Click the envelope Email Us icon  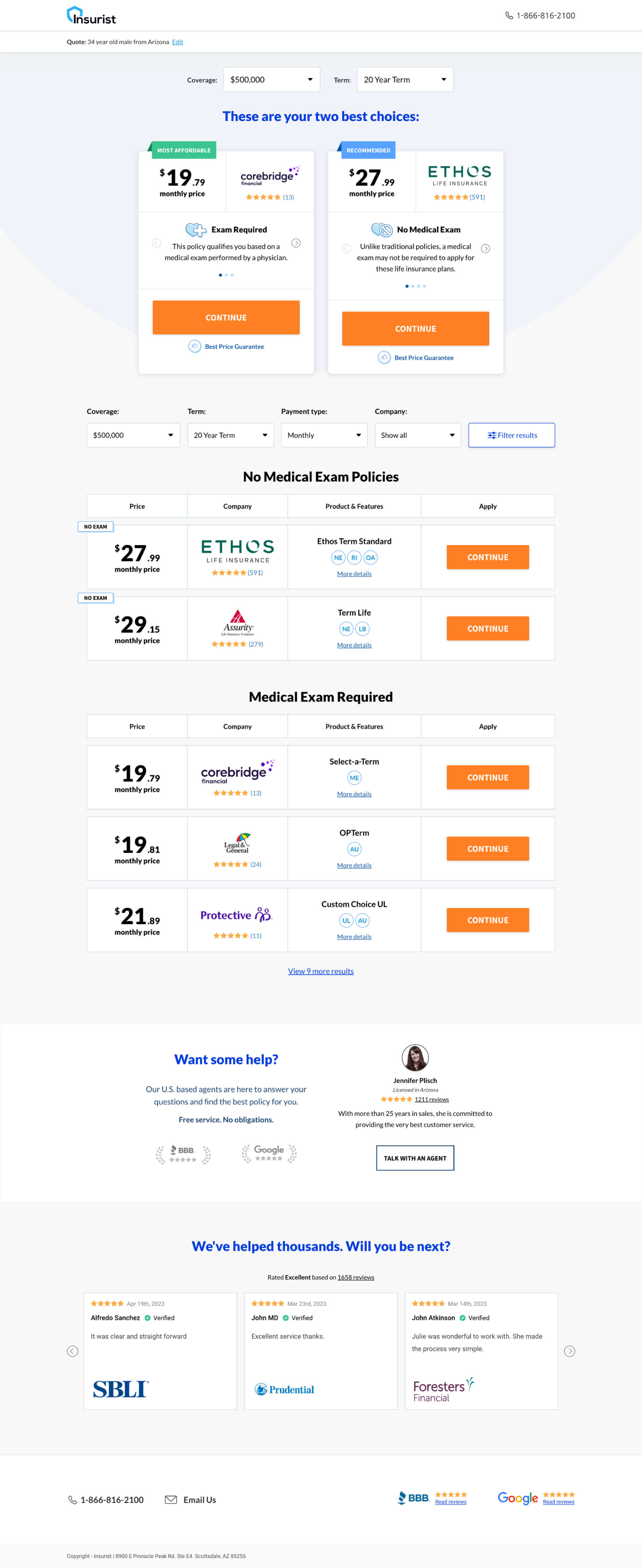pos(171,1500)
